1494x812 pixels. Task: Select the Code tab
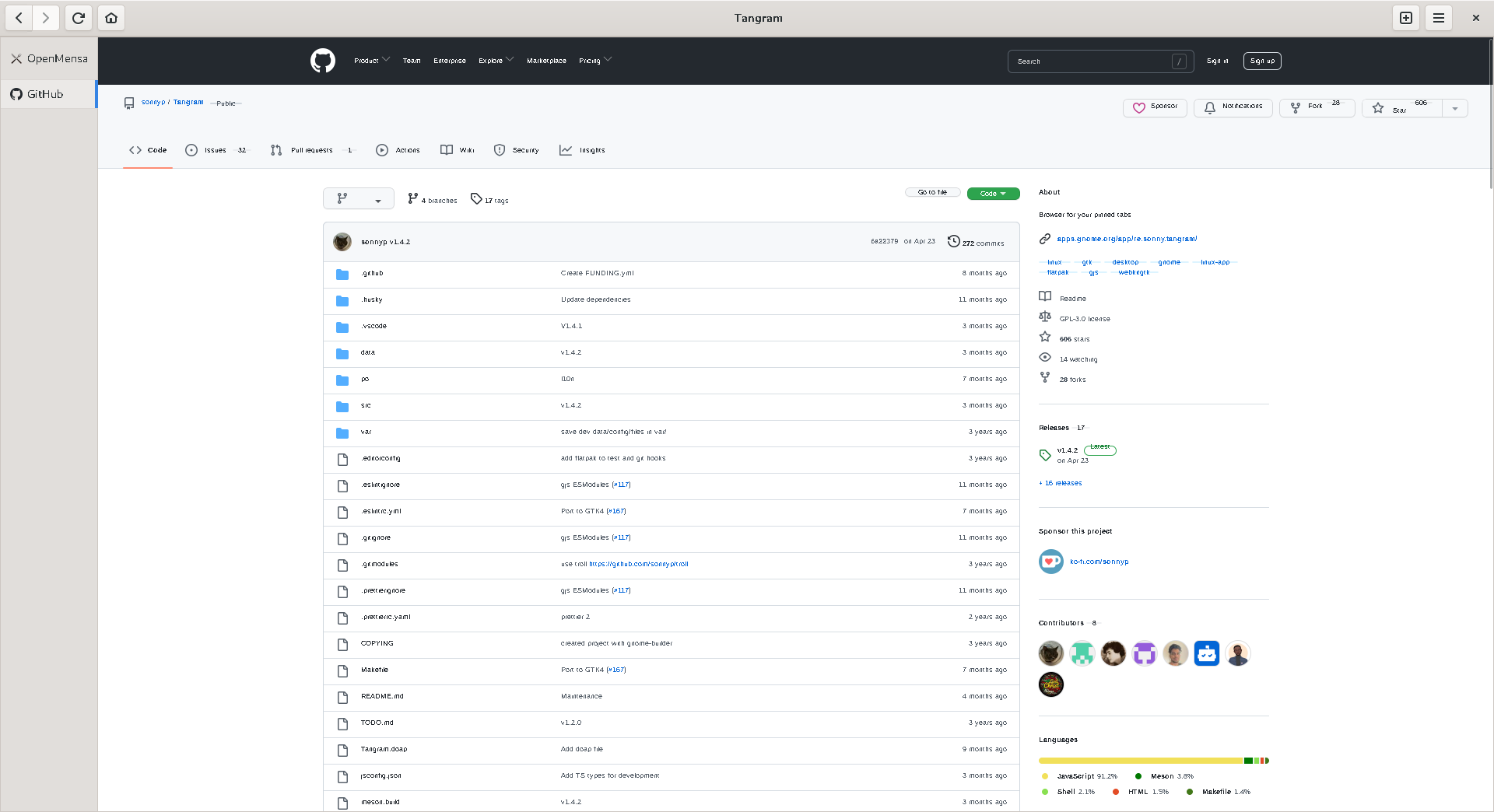coord(148,150)
